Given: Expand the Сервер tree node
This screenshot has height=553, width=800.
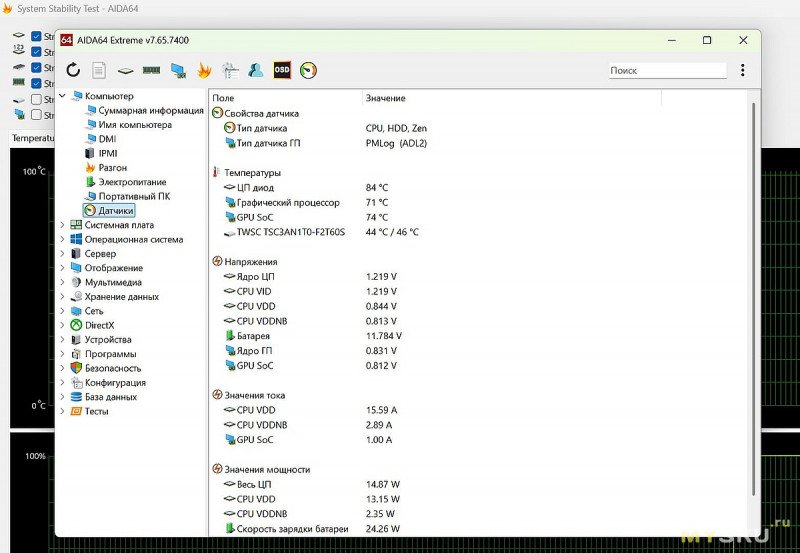Looking at the screenshot, I should [63, 253].
